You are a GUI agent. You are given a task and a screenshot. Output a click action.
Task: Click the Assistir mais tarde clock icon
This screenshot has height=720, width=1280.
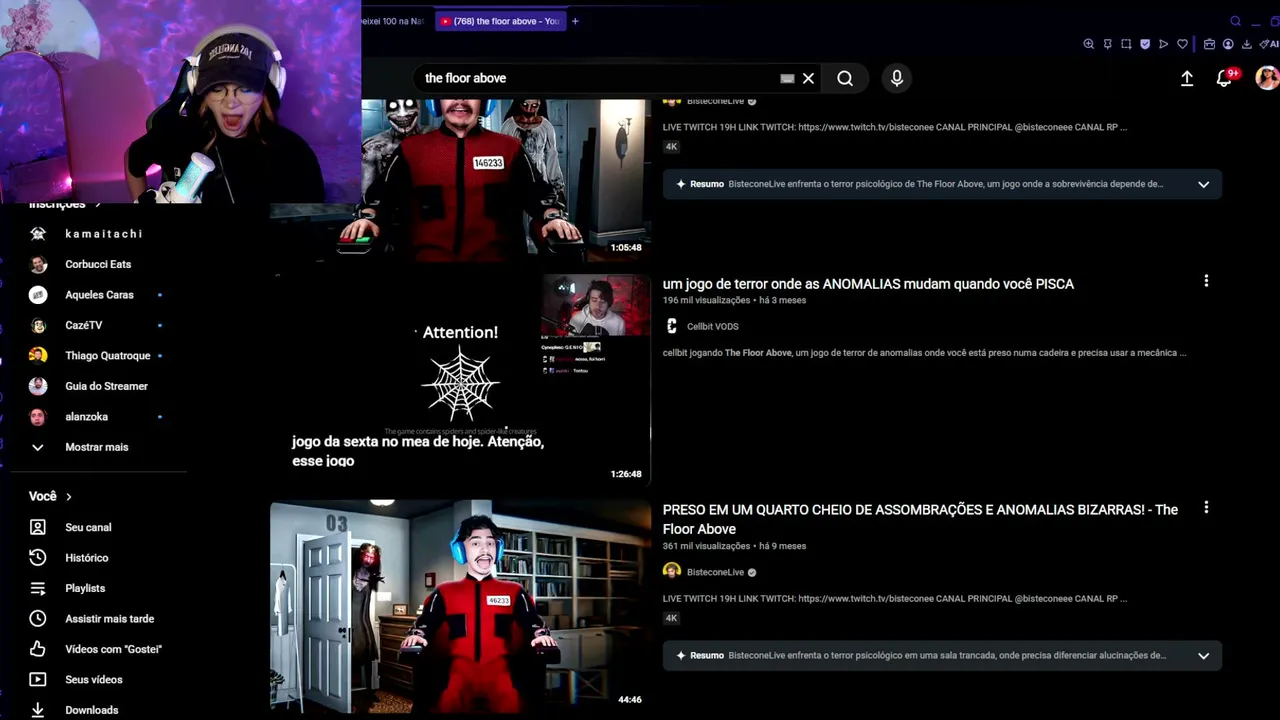pyautogui.click(x=38, y=619)
